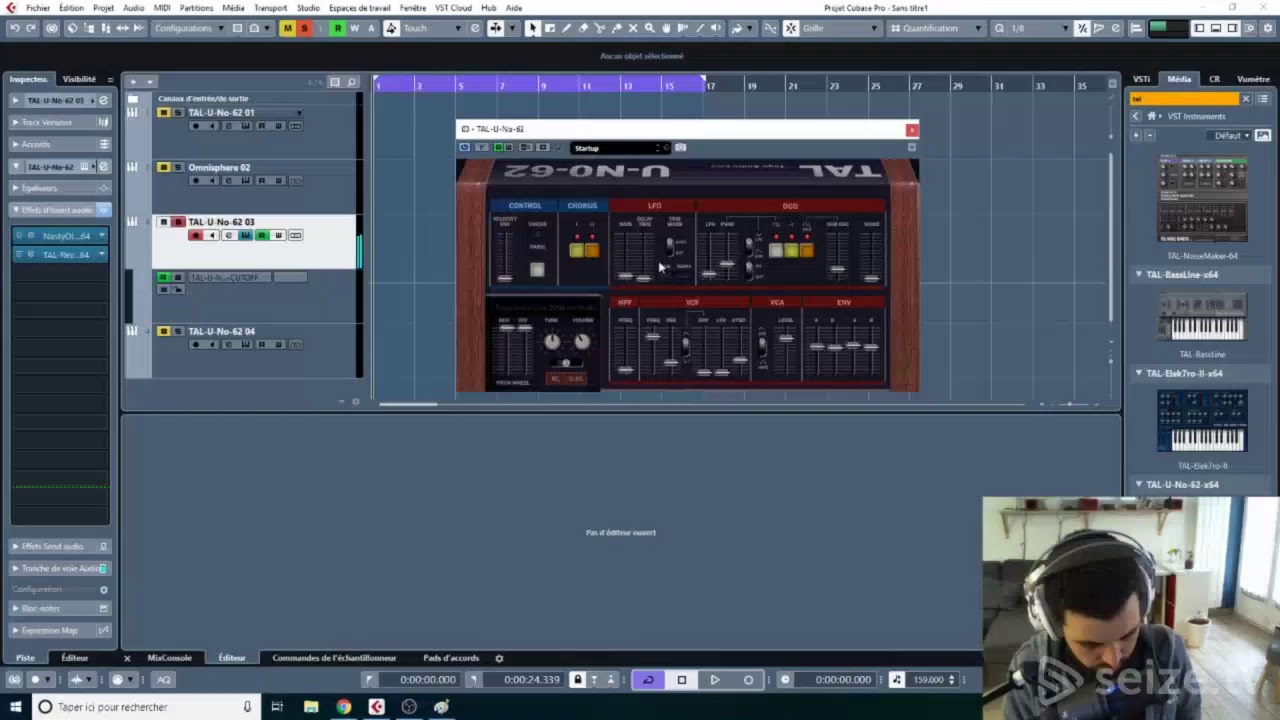Click the Media search field
The image size is (1280, 720).
(1185, 99)
